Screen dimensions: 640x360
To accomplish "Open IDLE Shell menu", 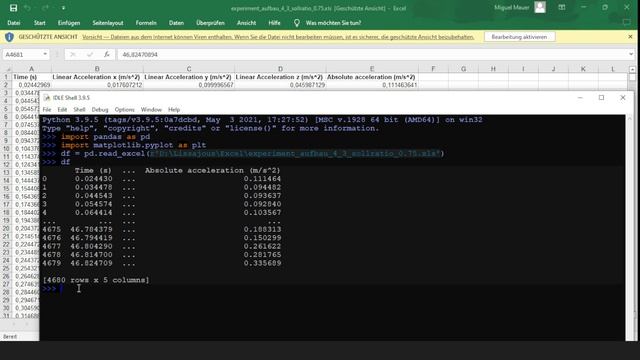I will point(79,109).
